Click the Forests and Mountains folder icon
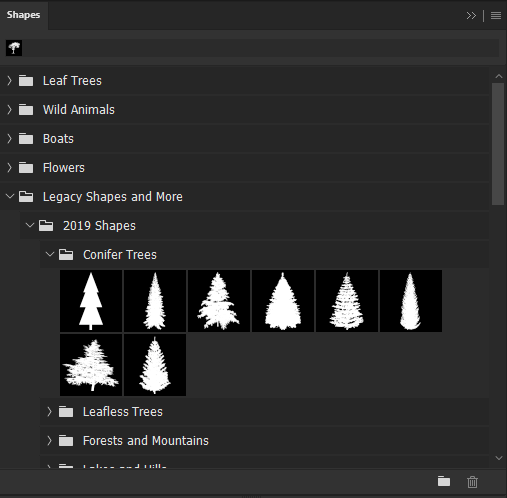This screenshot has height=498, width=507. (x=66, y=441)
